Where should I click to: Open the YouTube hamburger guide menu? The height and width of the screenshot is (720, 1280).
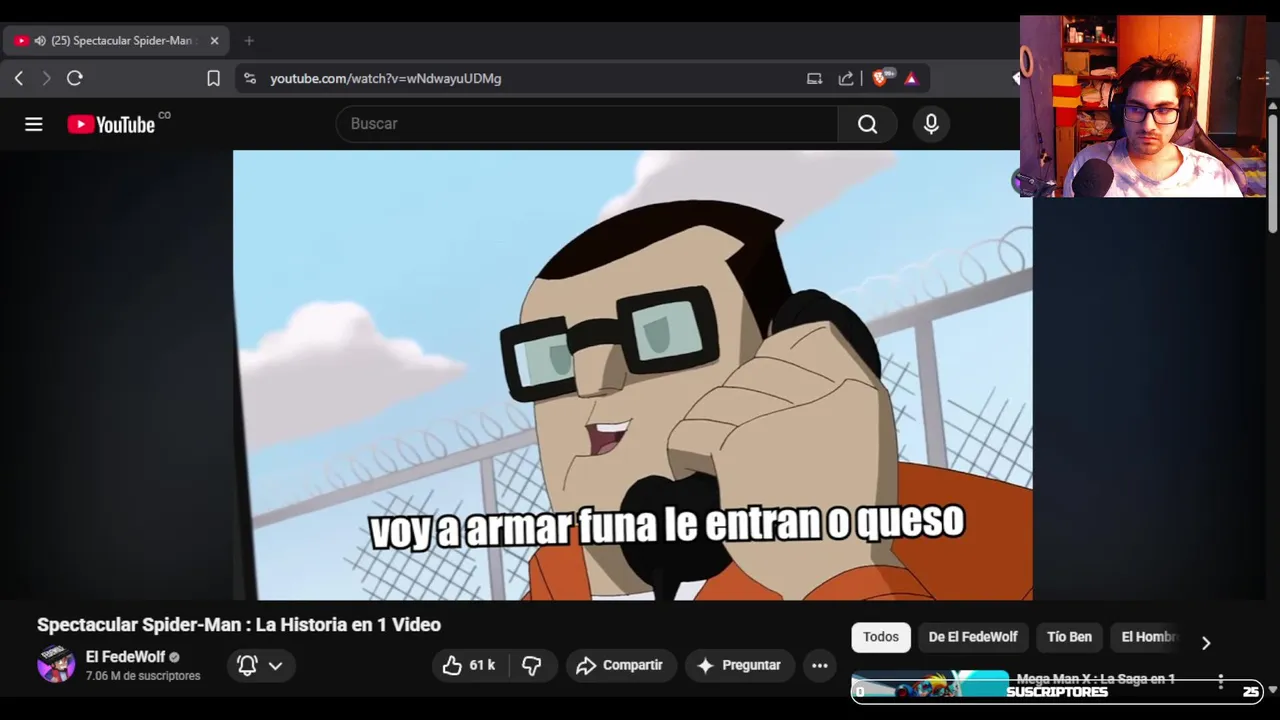point(34,124)
